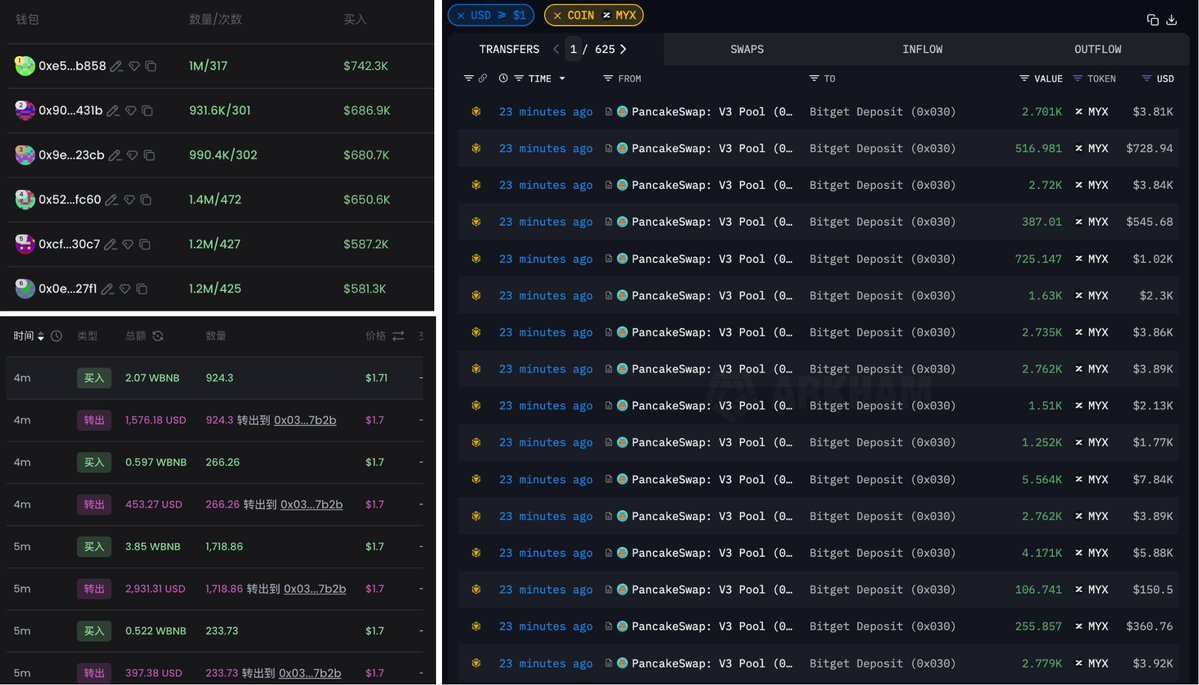
Task: Click the page number field showing 1
Action: click(x=574, y=49)
